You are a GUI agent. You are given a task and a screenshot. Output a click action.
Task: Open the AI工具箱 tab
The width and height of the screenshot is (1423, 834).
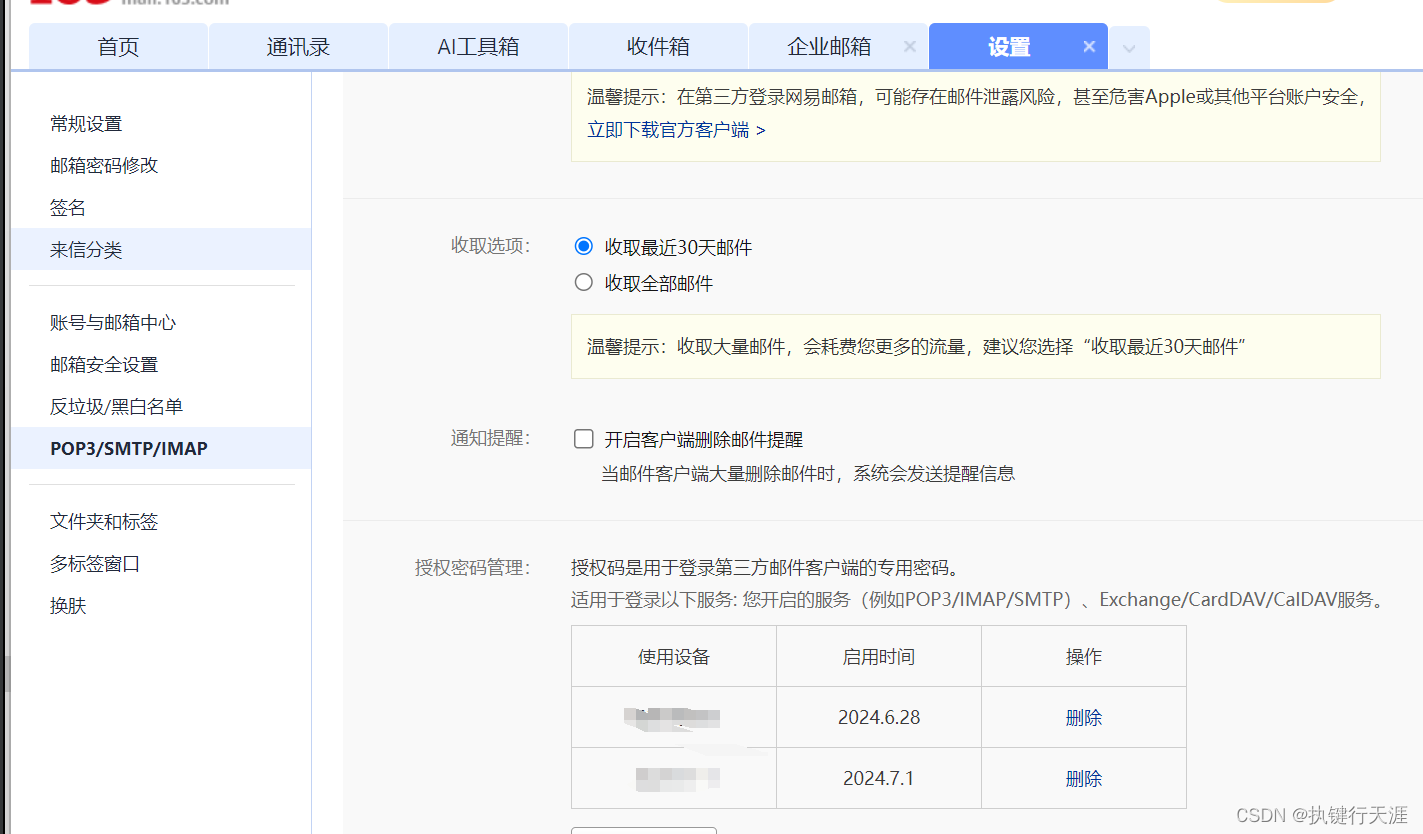[x=478, y=47]
